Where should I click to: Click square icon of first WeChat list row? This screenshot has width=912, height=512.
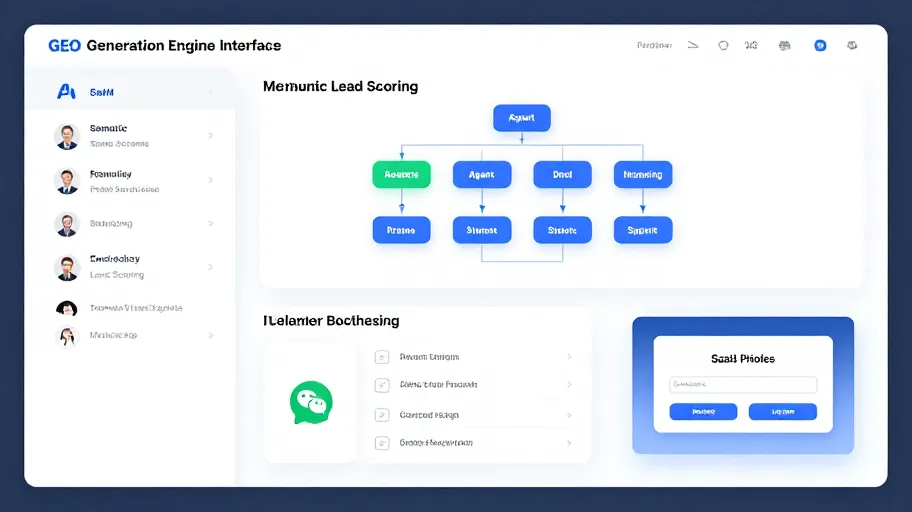coord(382,357)
